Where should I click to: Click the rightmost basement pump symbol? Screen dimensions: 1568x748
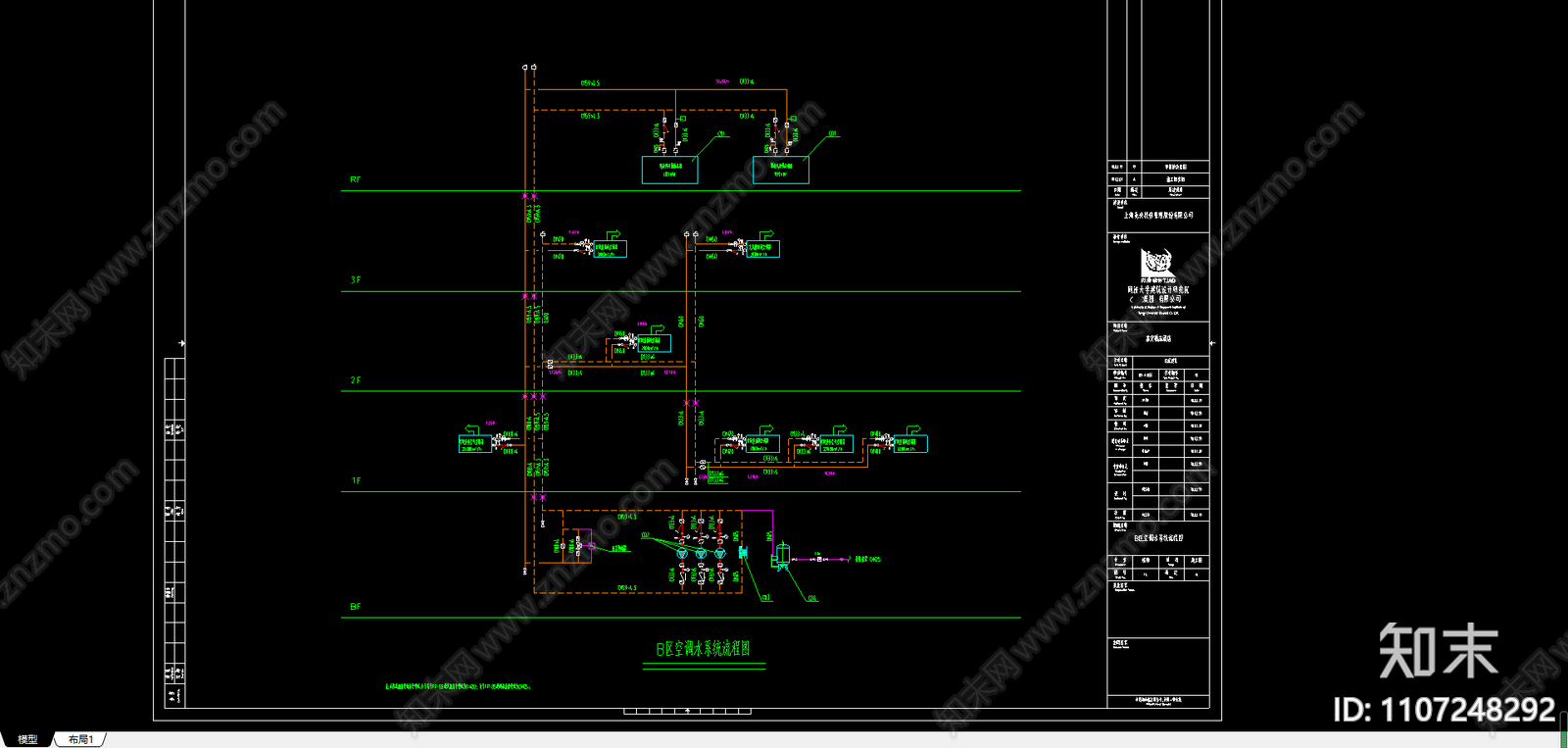720,554
